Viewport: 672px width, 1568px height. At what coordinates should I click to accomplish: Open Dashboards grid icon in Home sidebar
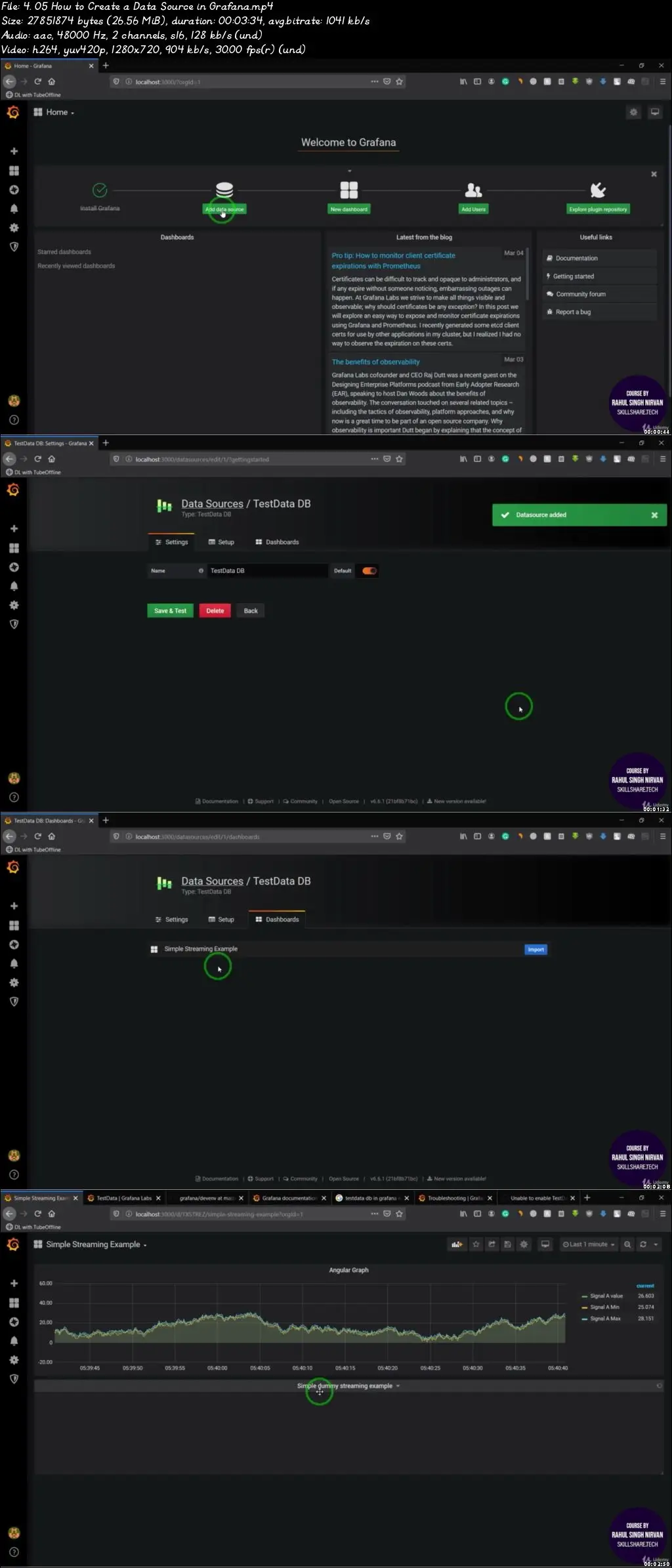[14, 171]
